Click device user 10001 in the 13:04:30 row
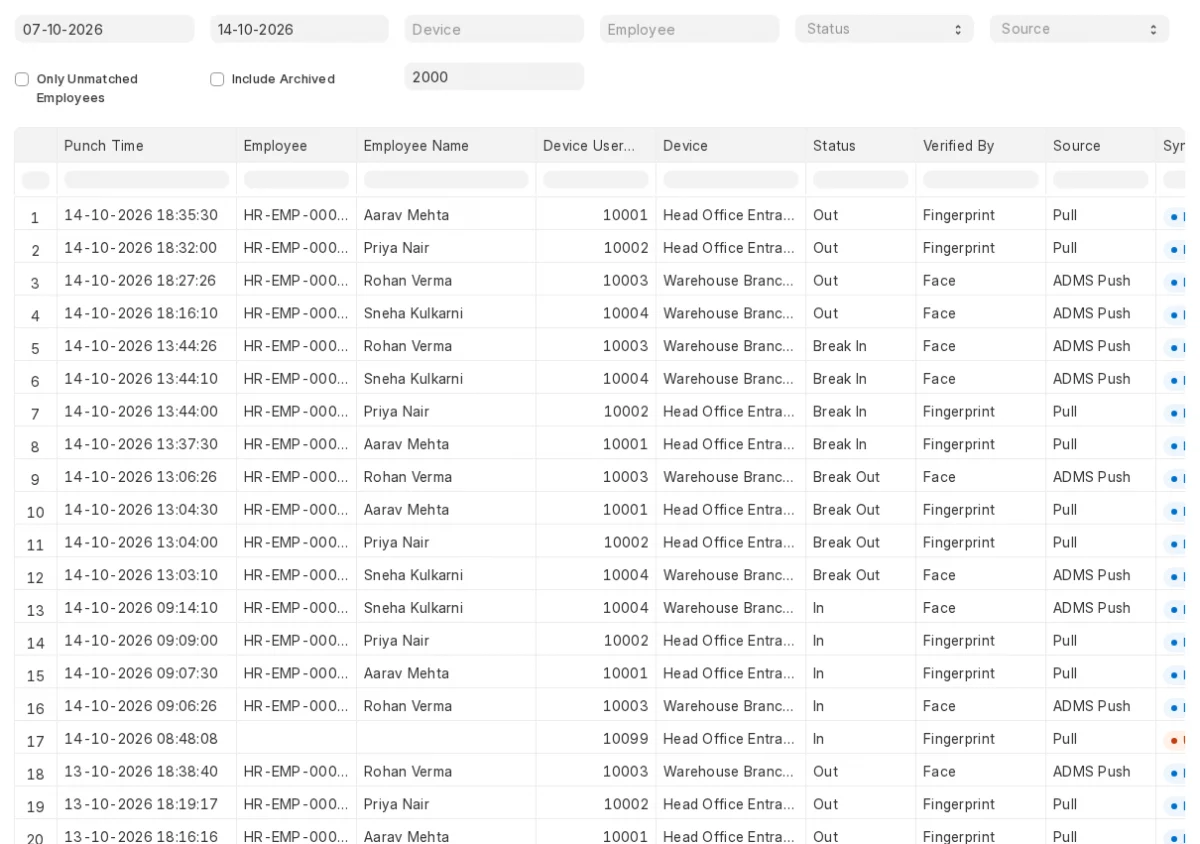This screenshot has height=844, width=1200. (625, 510)
